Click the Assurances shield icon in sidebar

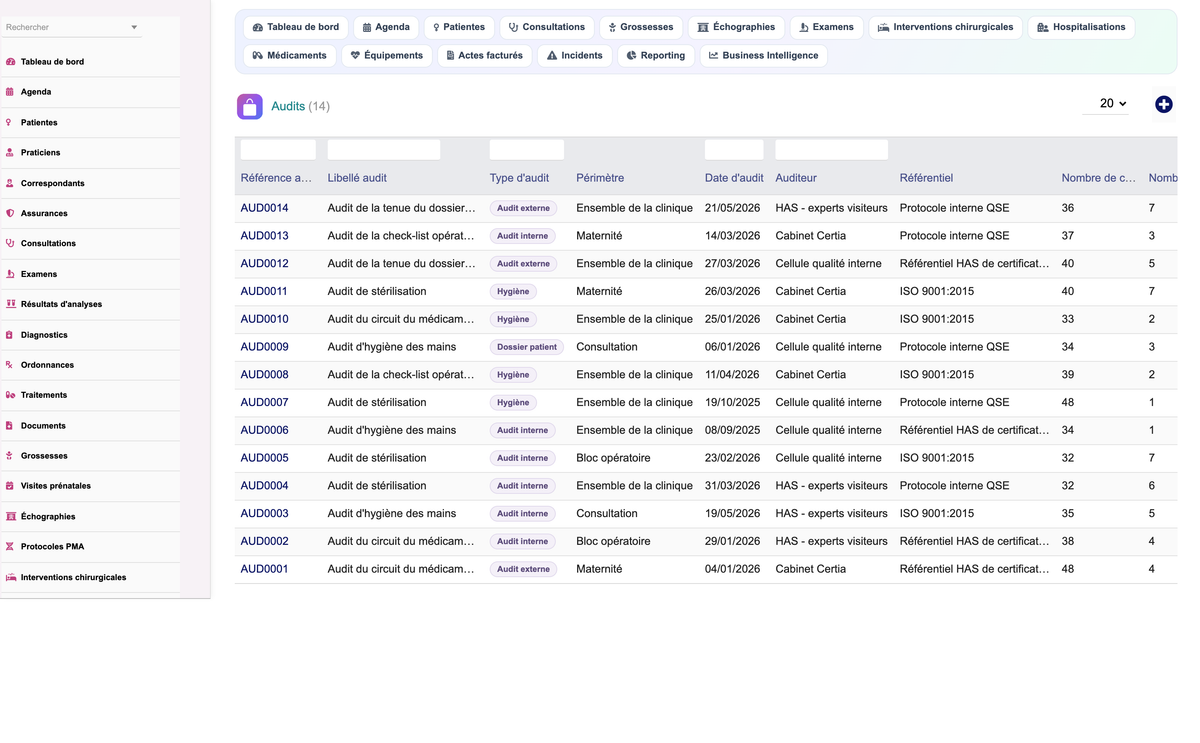(x=10, y=213)
